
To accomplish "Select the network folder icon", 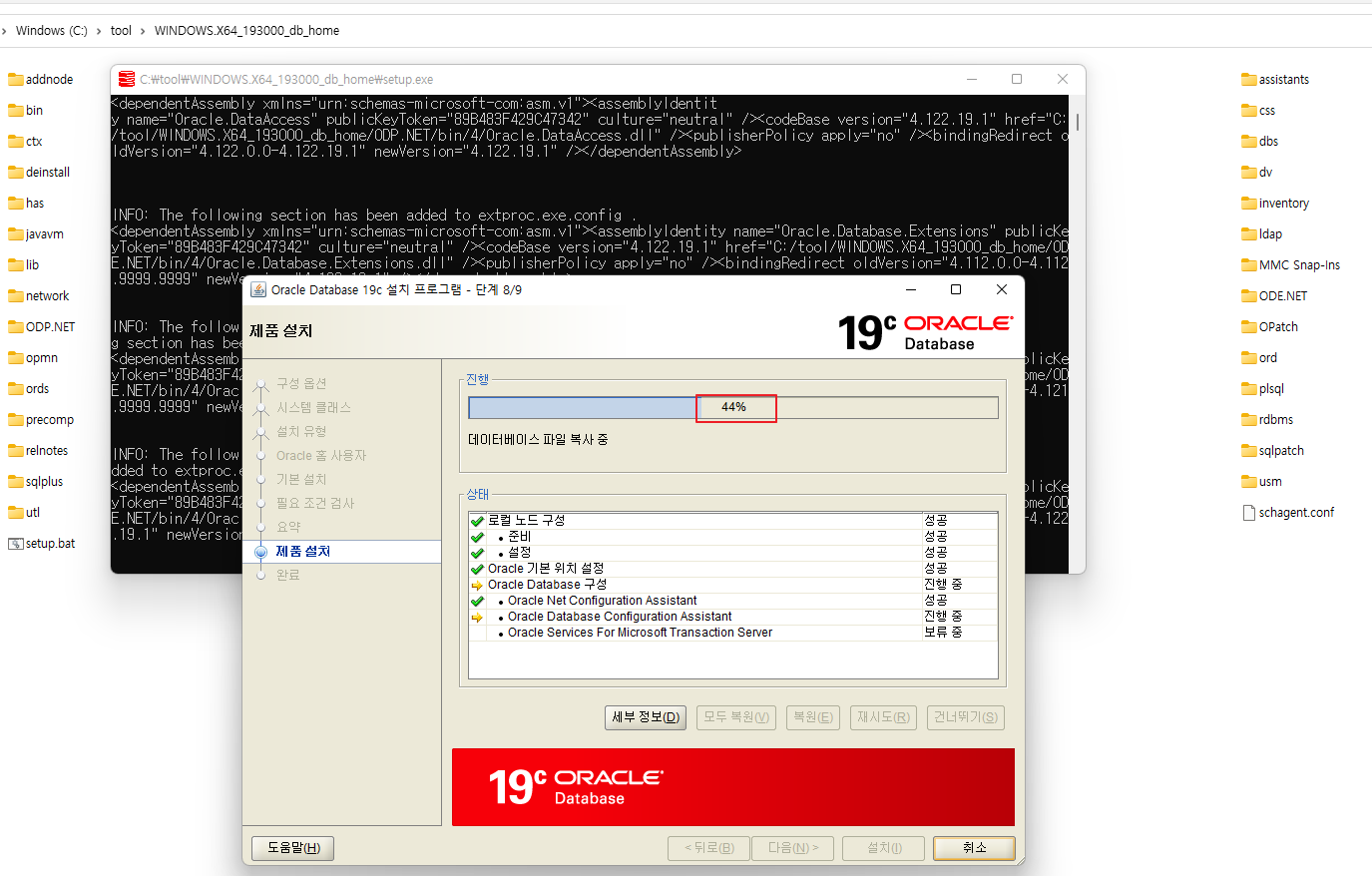I will click(16, 296).
